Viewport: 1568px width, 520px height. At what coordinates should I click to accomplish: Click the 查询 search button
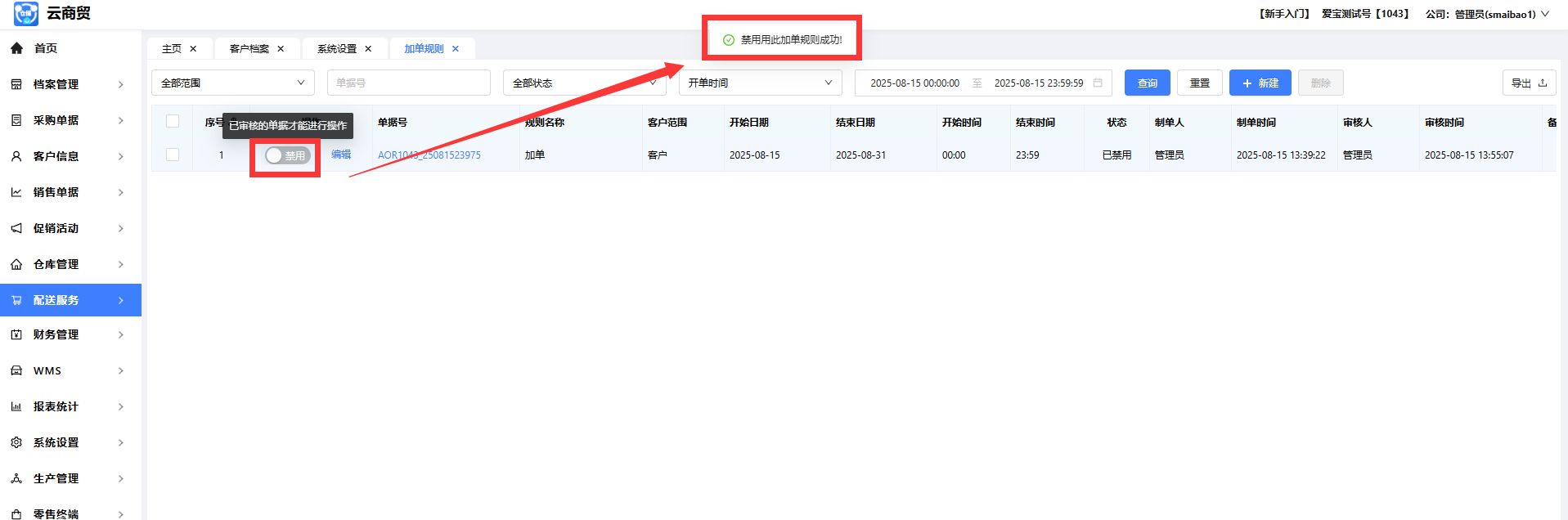tap(1147, 83)
